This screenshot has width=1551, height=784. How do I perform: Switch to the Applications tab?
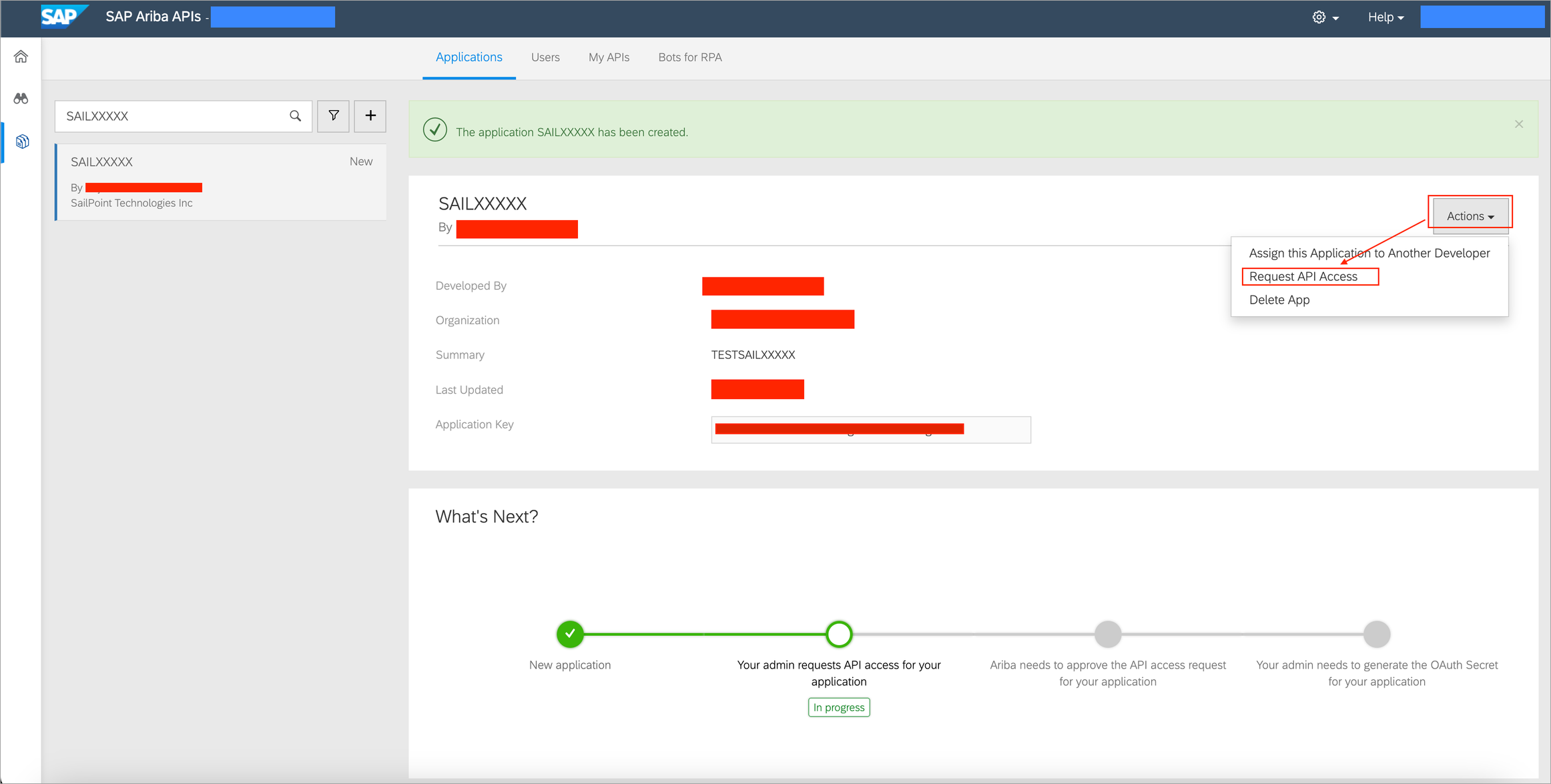click(x=469, y=57)
